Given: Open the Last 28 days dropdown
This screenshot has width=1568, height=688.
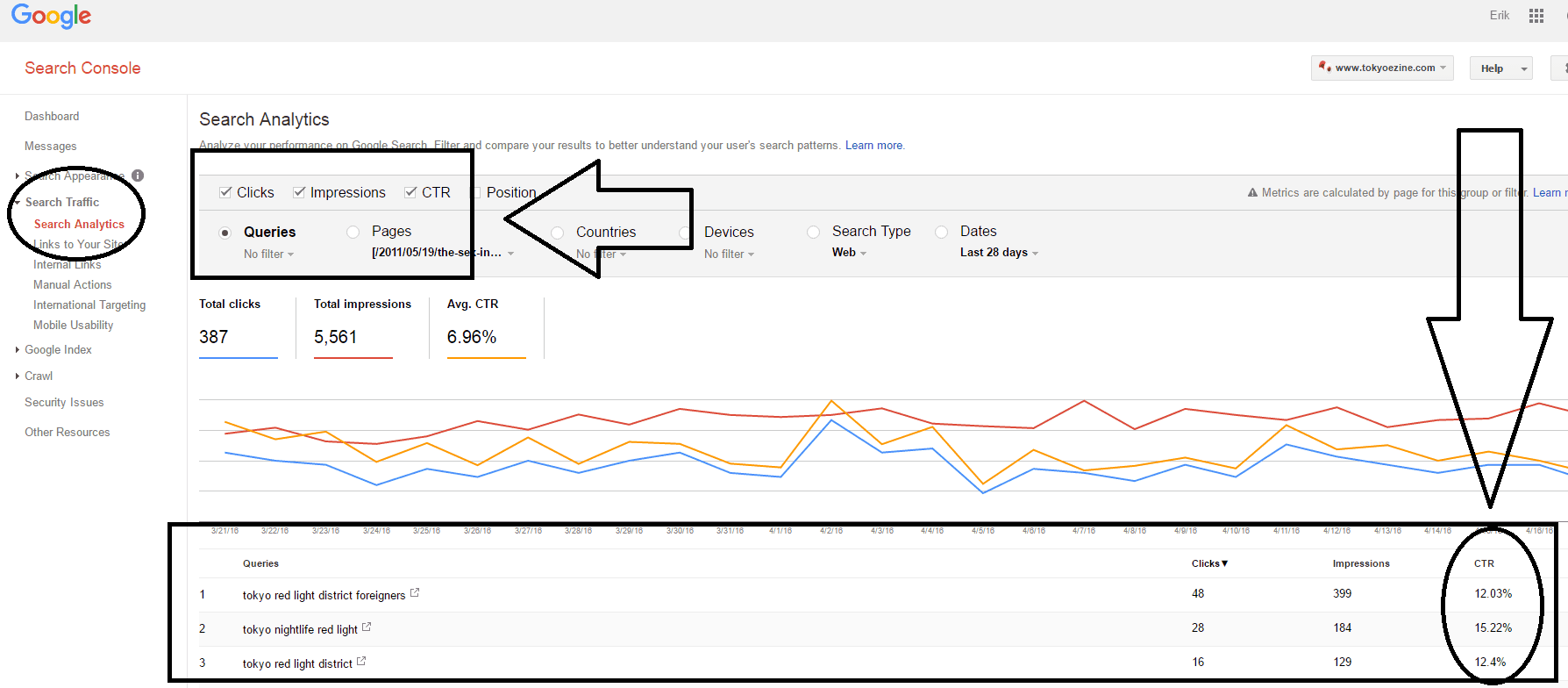Looking at the screenshot, I should click(999, 253).
